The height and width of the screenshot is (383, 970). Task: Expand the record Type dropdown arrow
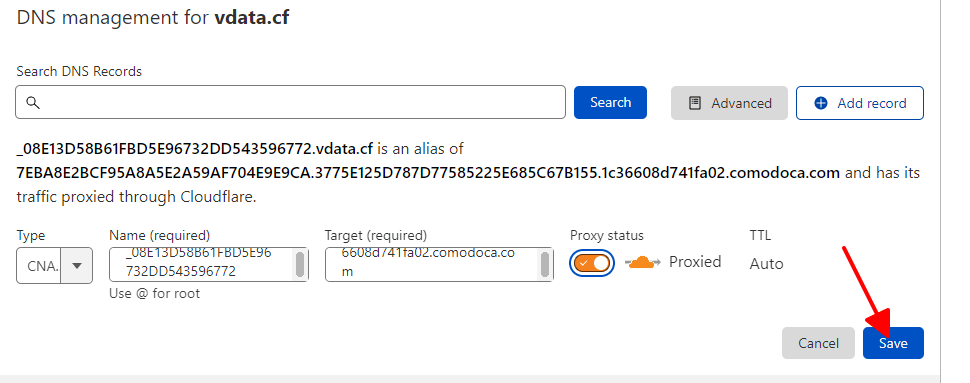(77, 266)
